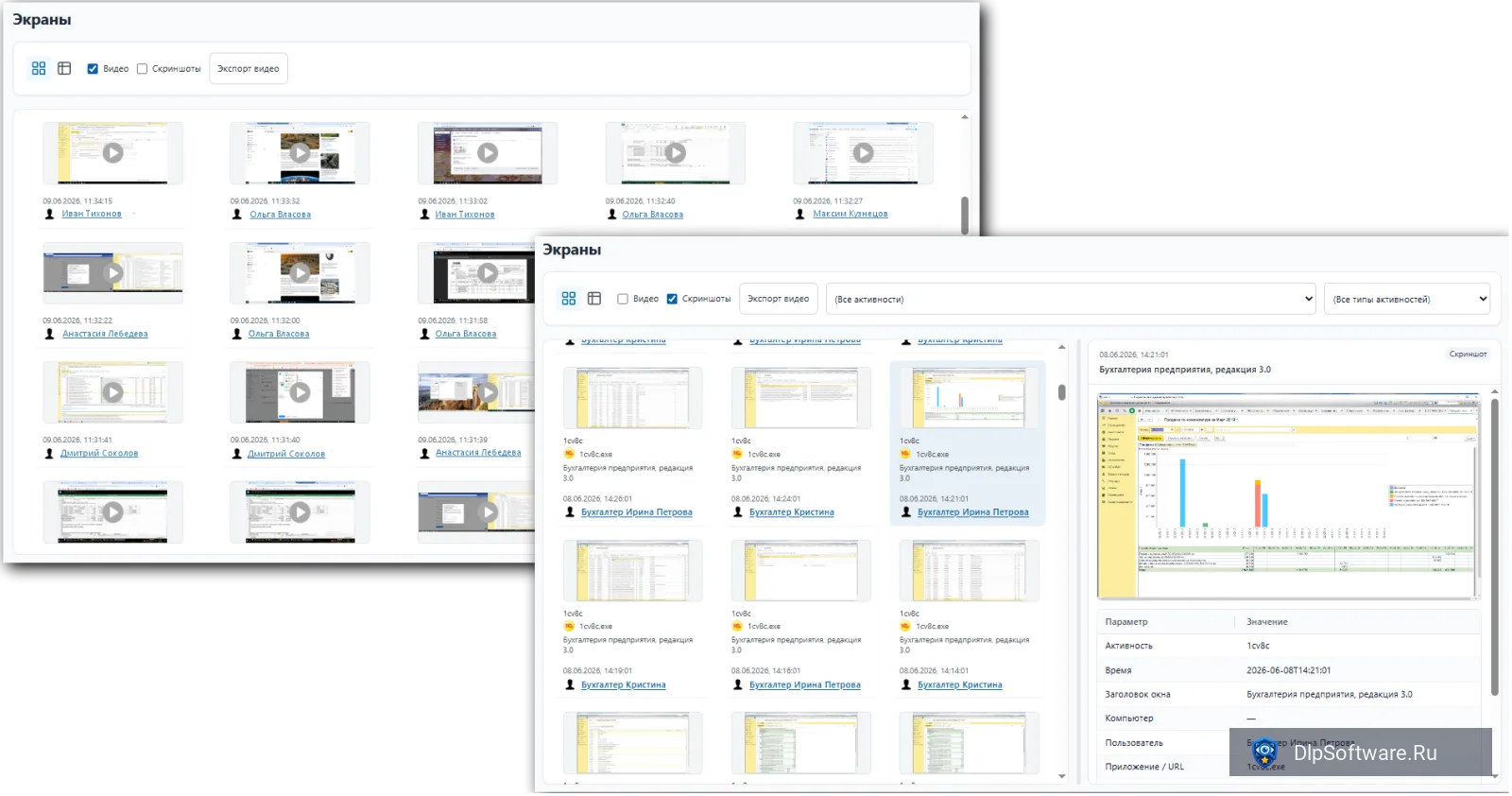Click the user icon beside Максим Кузнецов
Screen dimensions: 1512x796
[x=800, y=215]
